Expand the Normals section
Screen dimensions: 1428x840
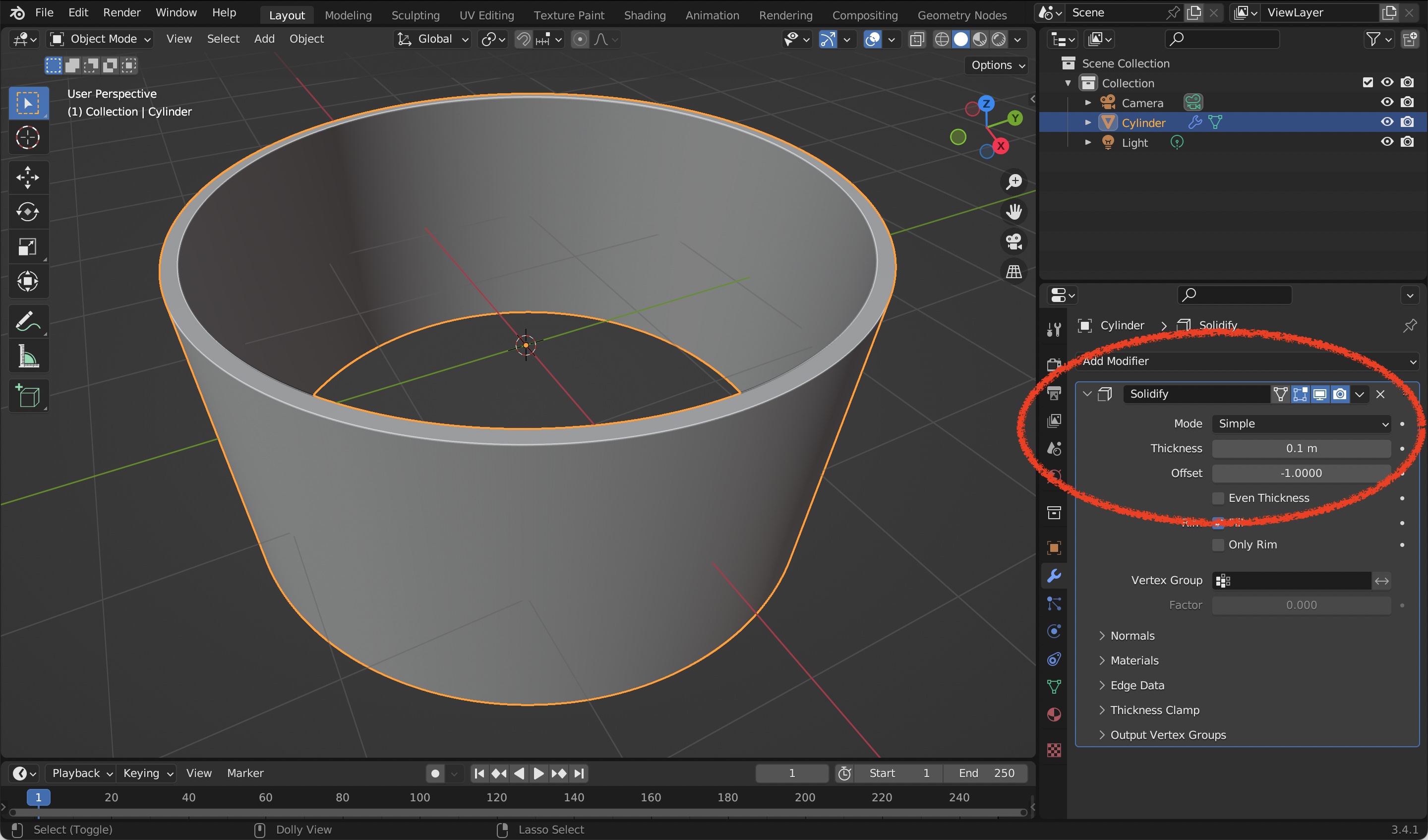[1132, 636]
